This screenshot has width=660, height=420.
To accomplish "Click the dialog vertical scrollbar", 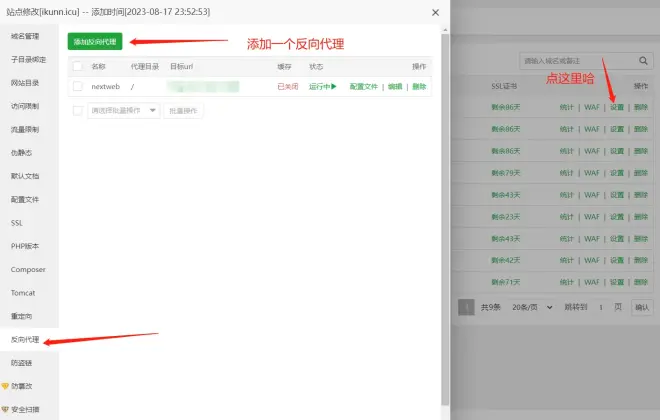I will pos(445,219).
